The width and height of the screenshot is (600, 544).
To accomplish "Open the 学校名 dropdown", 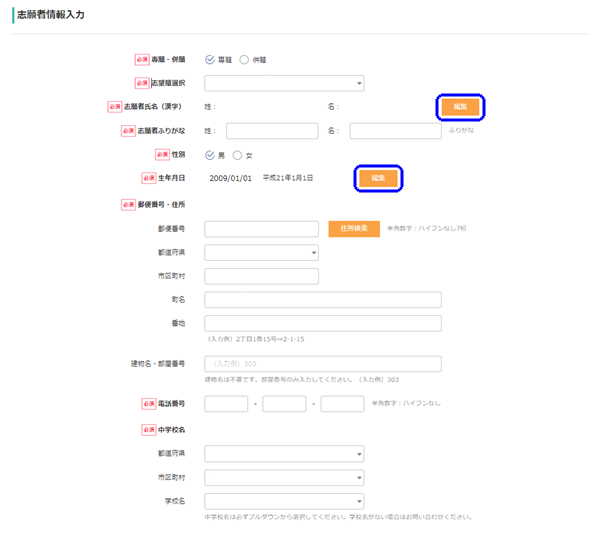I will 284,501.
